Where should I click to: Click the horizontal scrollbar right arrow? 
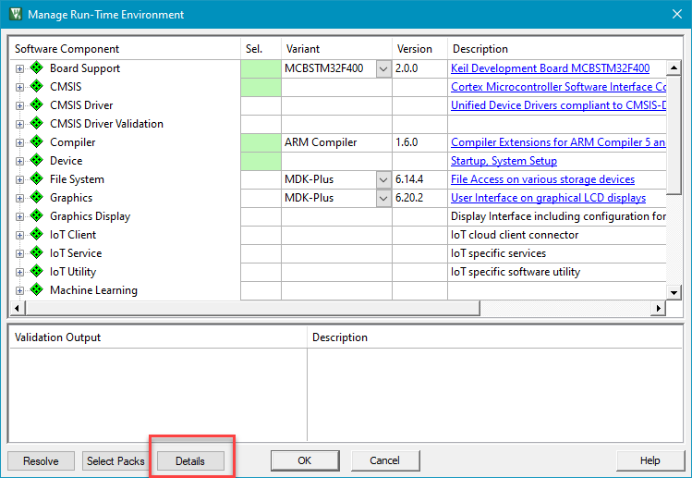[x=659, y=309]
